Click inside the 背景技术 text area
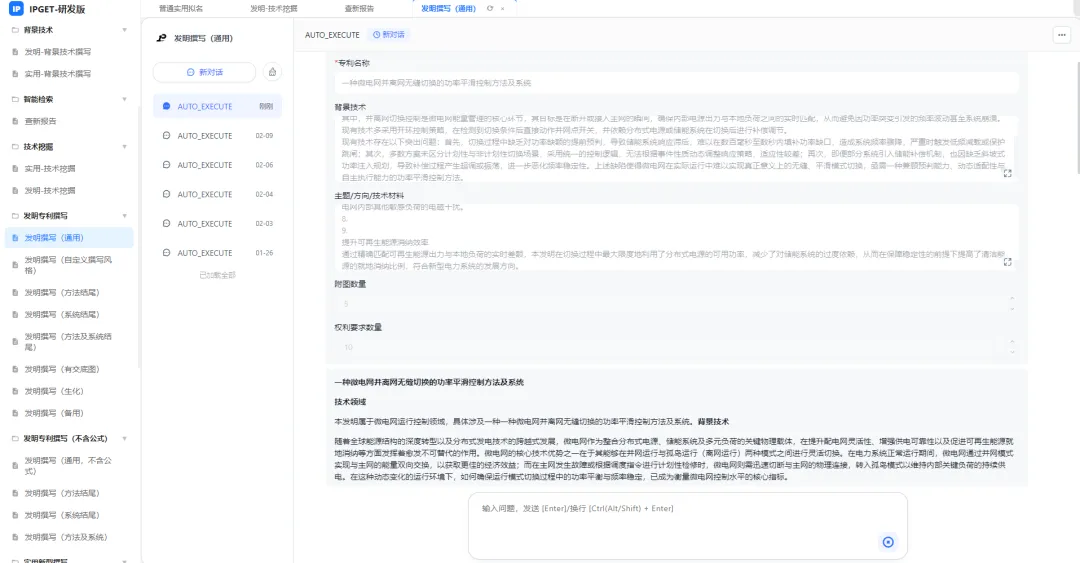Viewport: 1080px width, 563px height. click(x=676, y=148)
